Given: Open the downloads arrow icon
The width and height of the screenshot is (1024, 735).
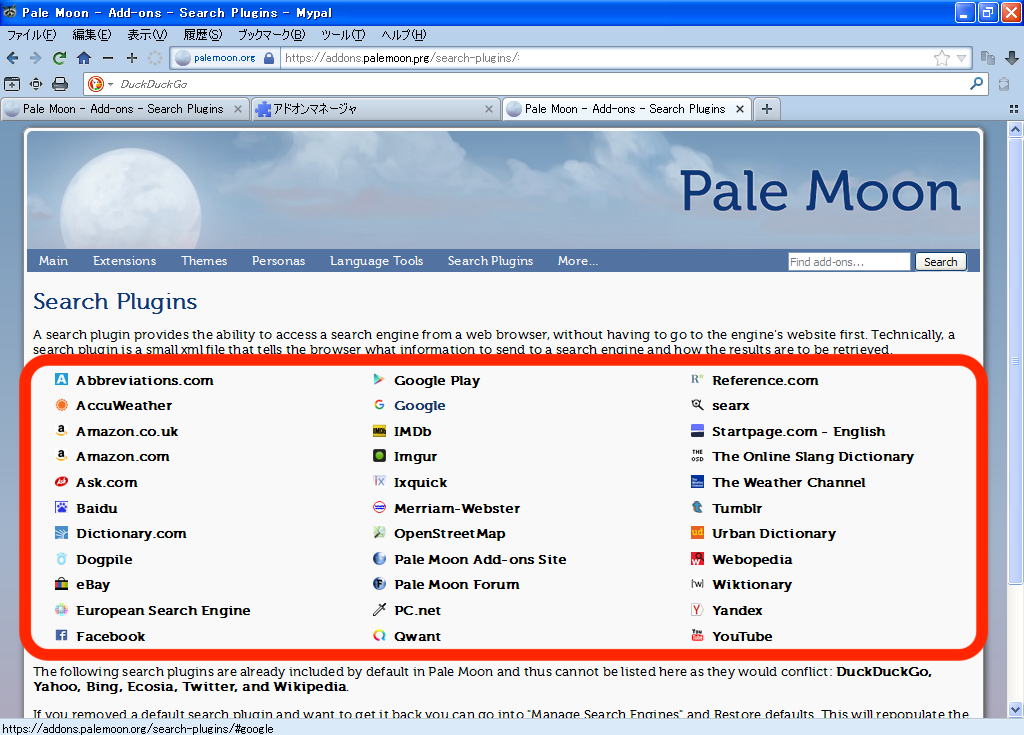Looking at the screenshot, I should point(1012,58).
